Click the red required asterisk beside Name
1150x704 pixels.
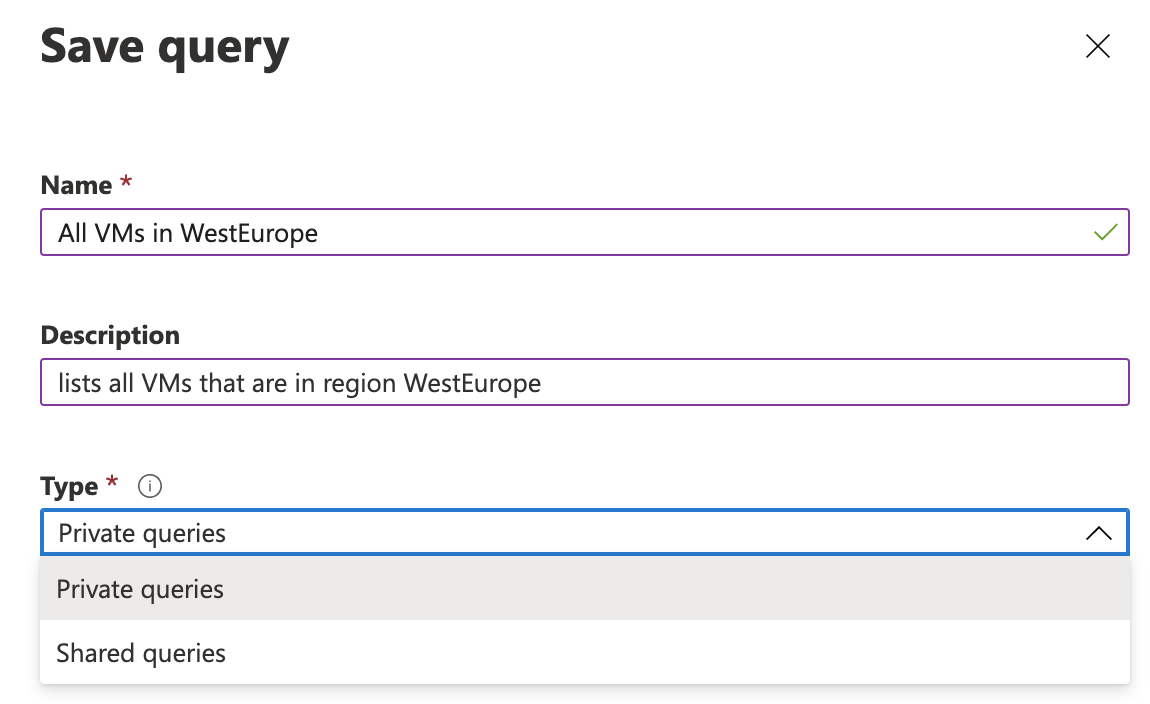tap(126, 181)
